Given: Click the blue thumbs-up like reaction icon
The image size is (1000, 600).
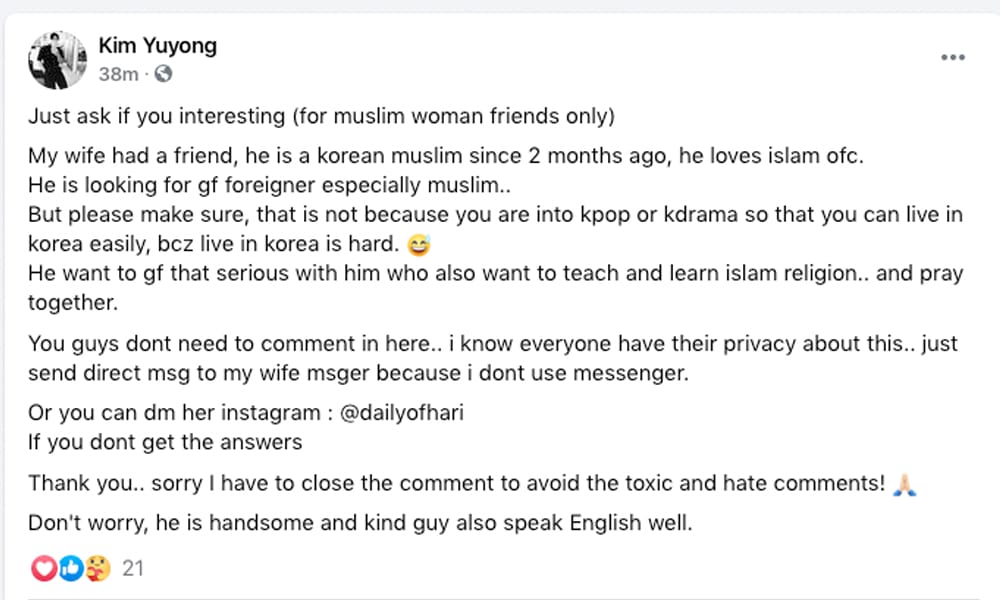Looking at the screenshot, I should [70, 568].
